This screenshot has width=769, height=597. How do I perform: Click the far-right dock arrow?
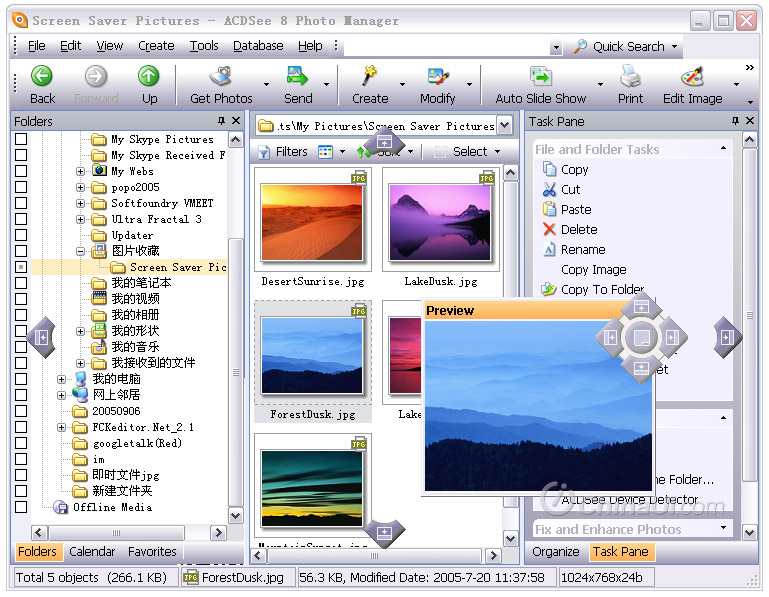[727, 337]
